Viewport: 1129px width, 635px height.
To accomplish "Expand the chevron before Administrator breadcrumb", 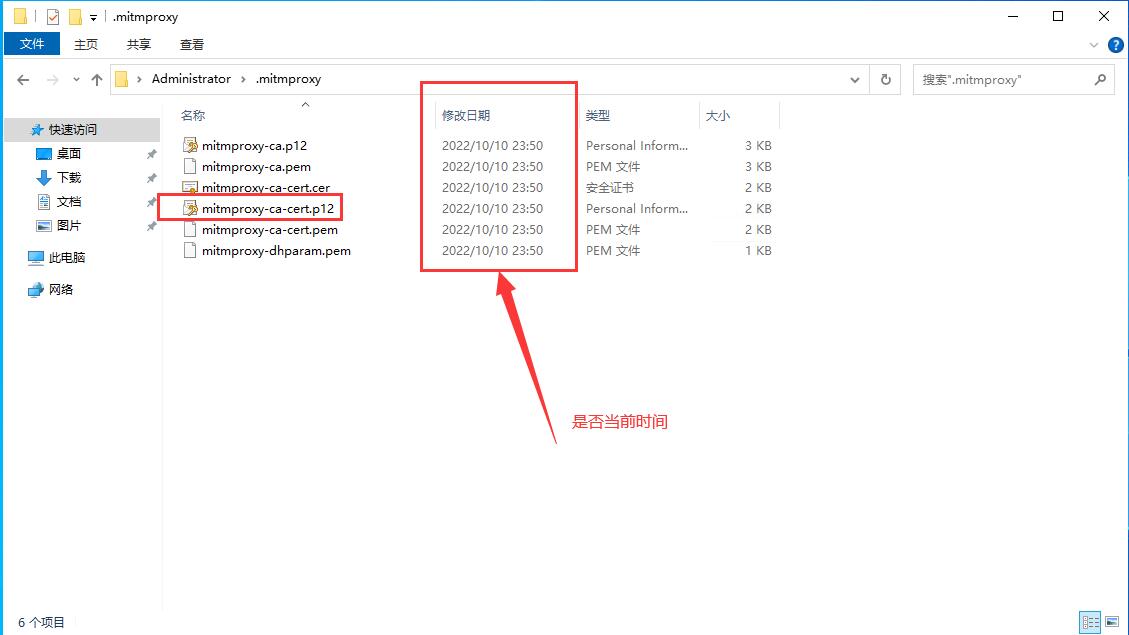I will coord(139,79).
